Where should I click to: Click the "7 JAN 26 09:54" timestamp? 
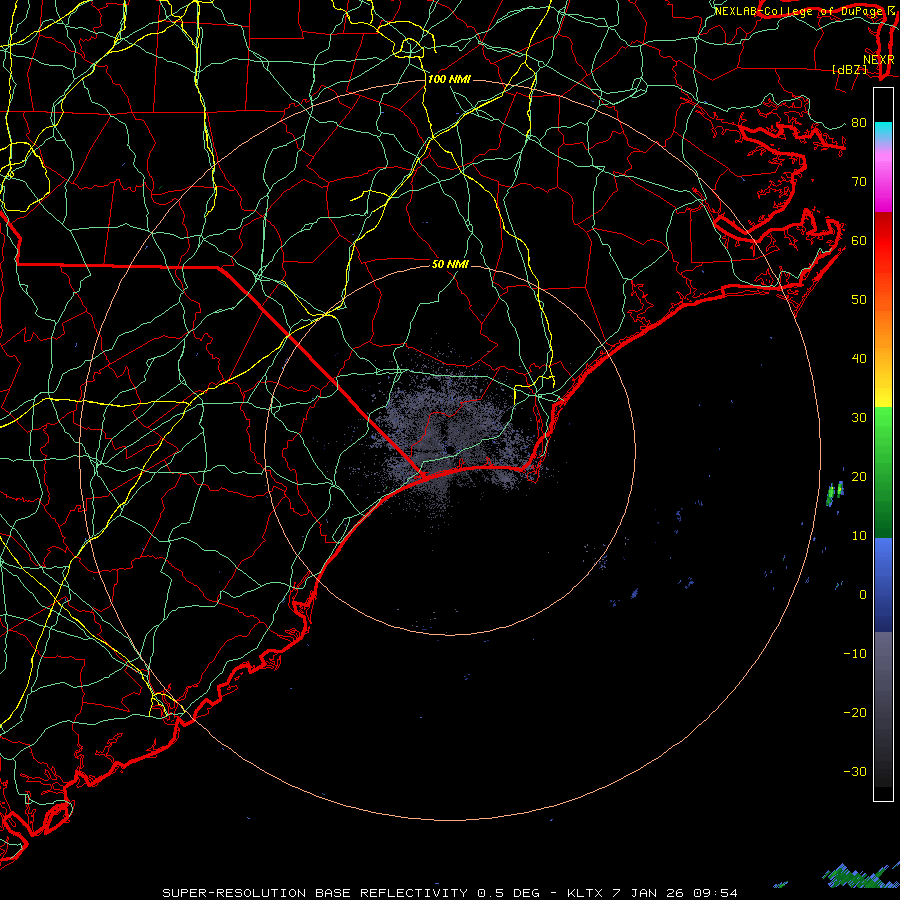click(675, 893)
